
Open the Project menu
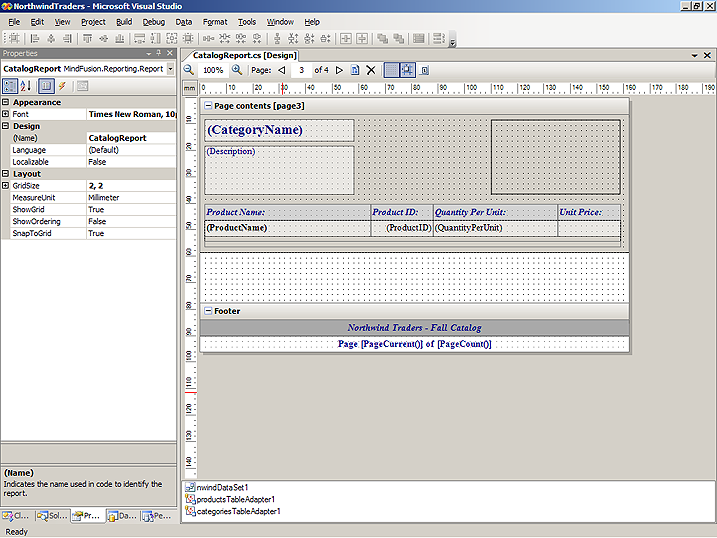tap(93, 21)
